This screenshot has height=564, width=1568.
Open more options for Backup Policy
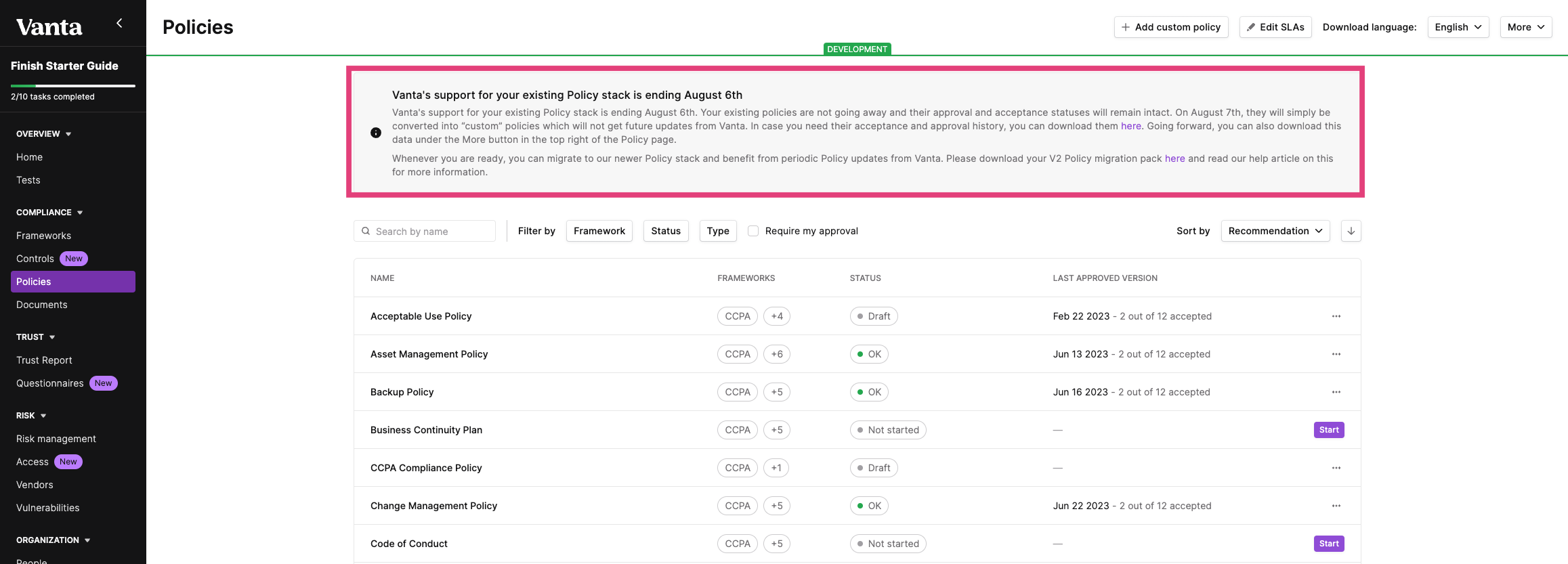[x=1336, y=392]
